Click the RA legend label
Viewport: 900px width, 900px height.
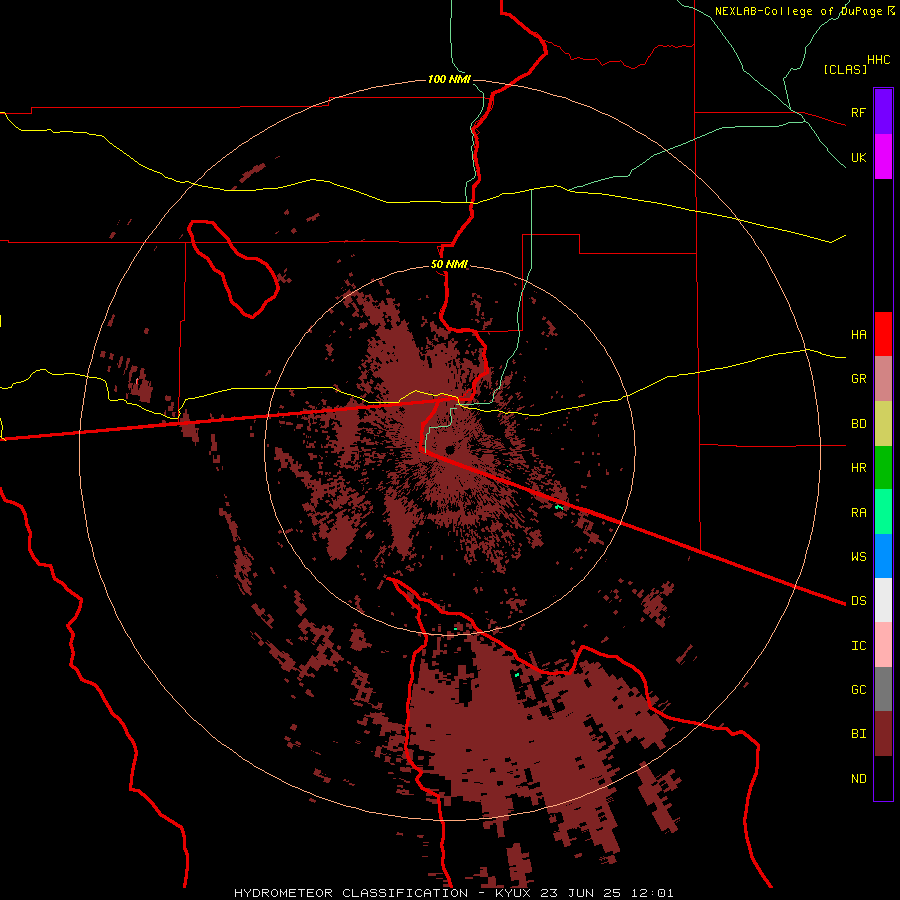tap(858, 513)
